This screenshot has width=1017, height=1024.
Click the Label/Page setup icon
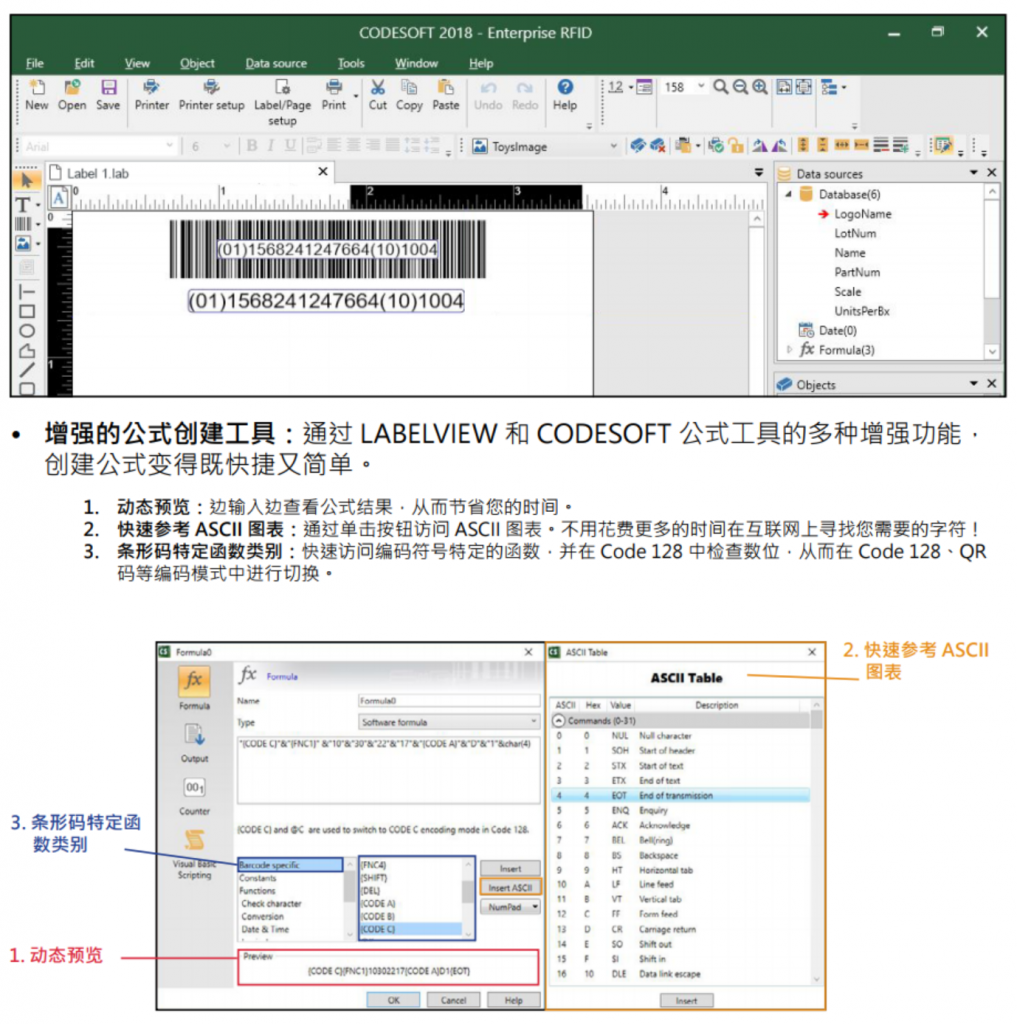[282, 89]
